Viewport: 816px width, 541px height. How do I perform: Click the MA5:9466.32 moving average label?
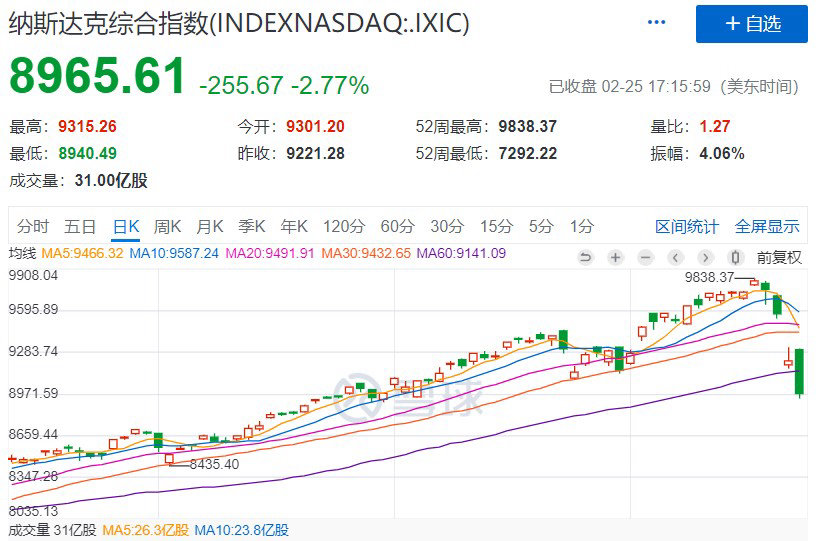click(x=82, y=253)
